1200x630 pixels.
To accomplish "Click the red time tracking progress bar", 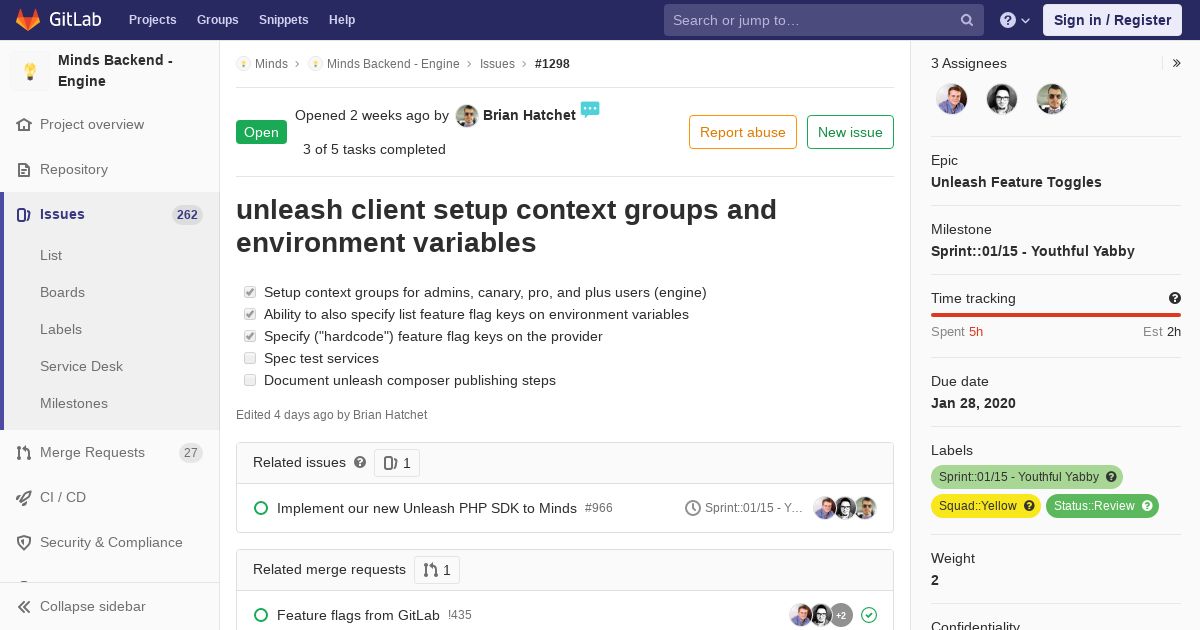I will [1056, 315].
